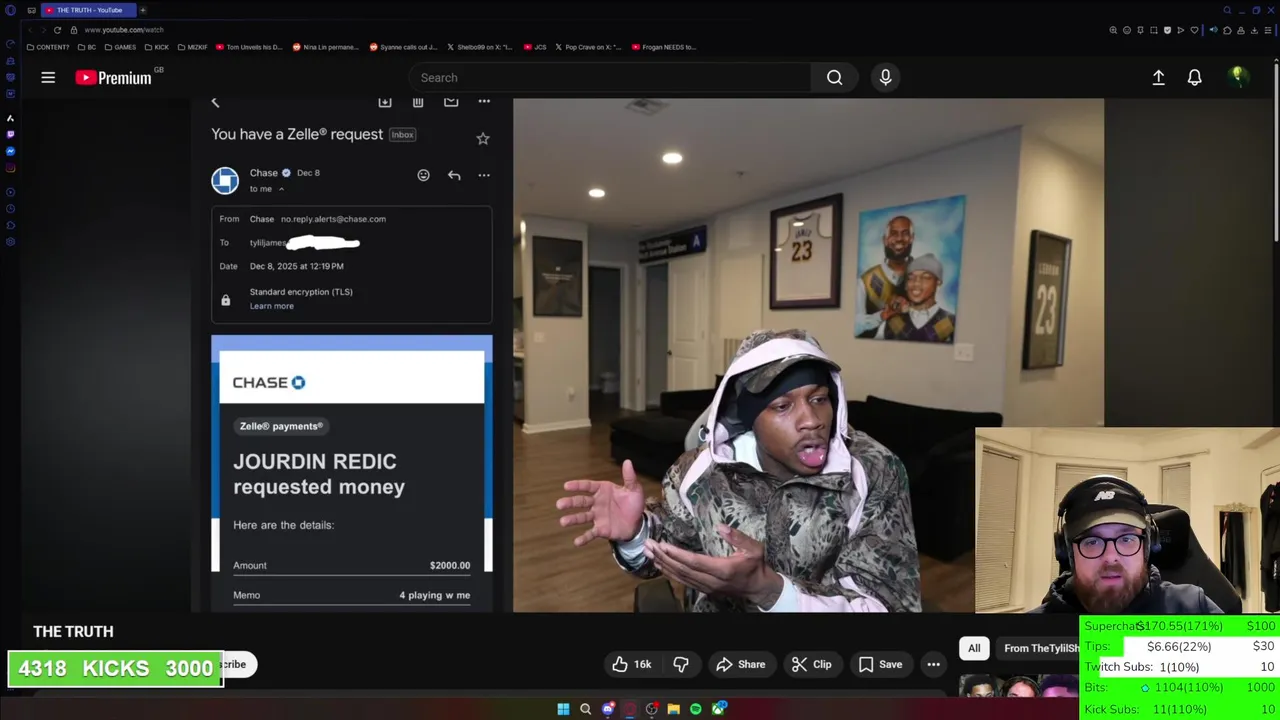
Task: Activate voice search microphone
Action: click(x=885, y=77)
